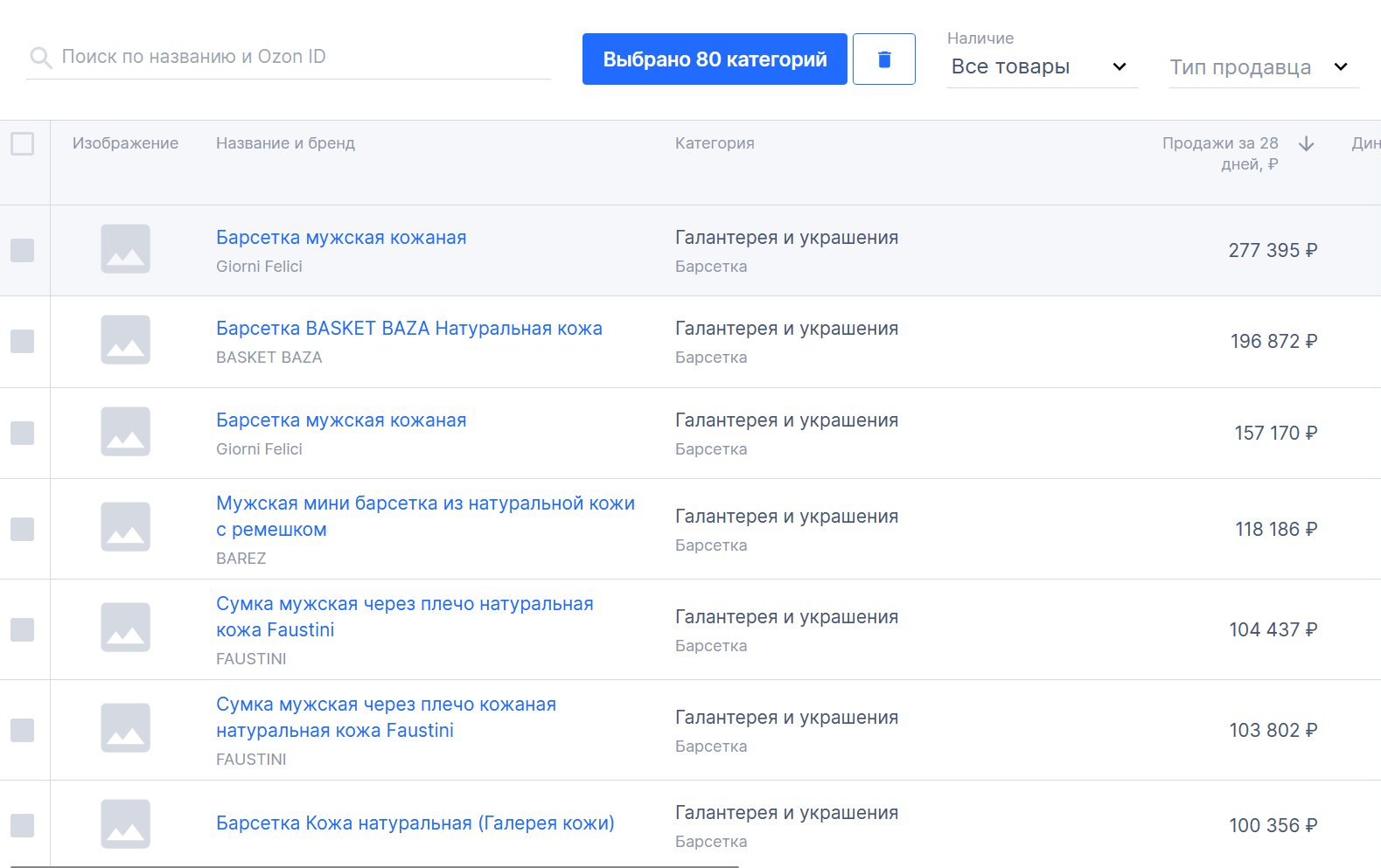Open image thumbnail for 104 437 ₽ row
The width and height of the screenshot is (1381, 868).
point(125,628)
